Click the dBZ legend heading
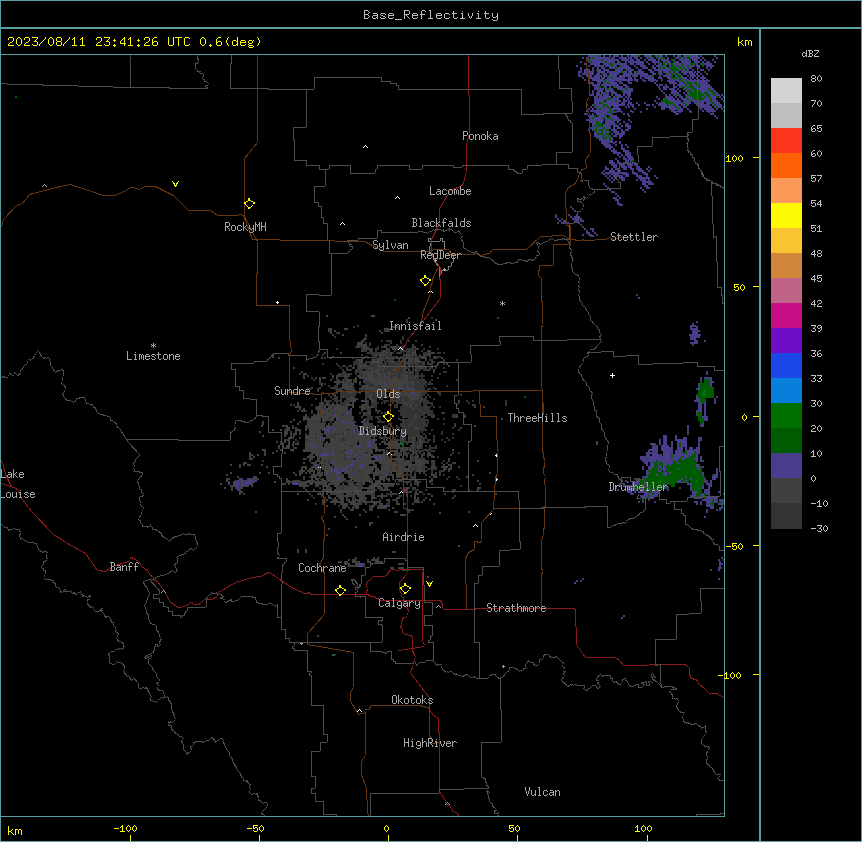The height and width of the screenshot is (842, 862). click(x=810, y=53)
